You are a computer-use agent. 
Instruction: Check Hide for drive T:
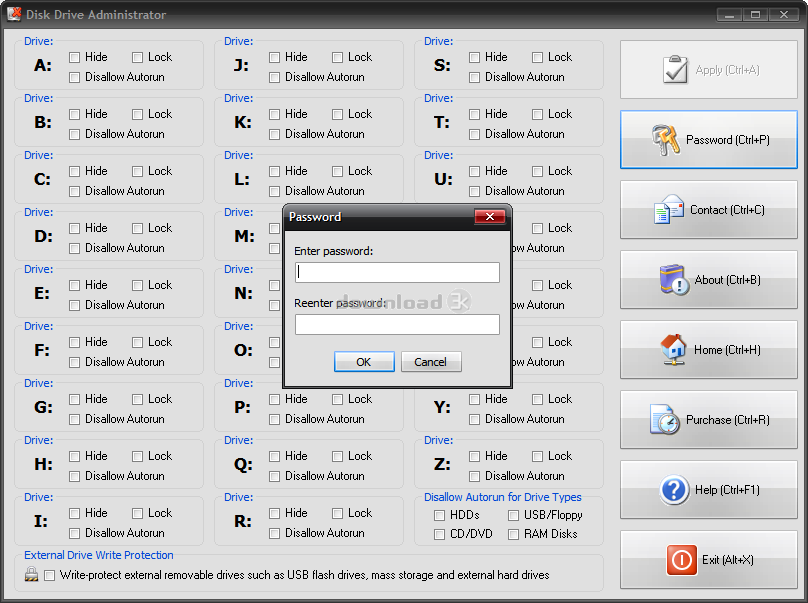[x=475, y=114]
